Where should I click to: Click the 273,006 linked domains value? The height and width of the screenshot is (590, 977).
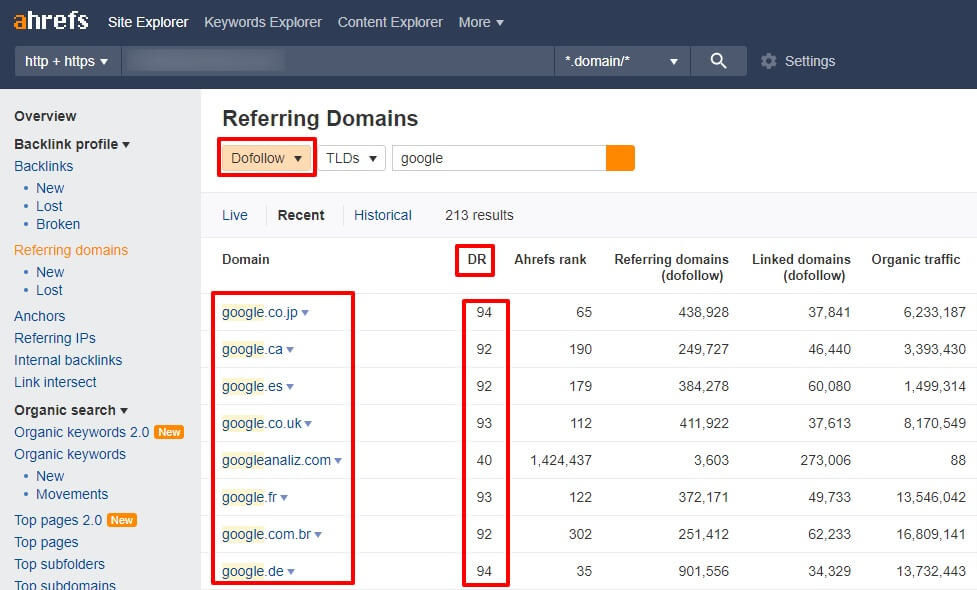pos(826,460)
